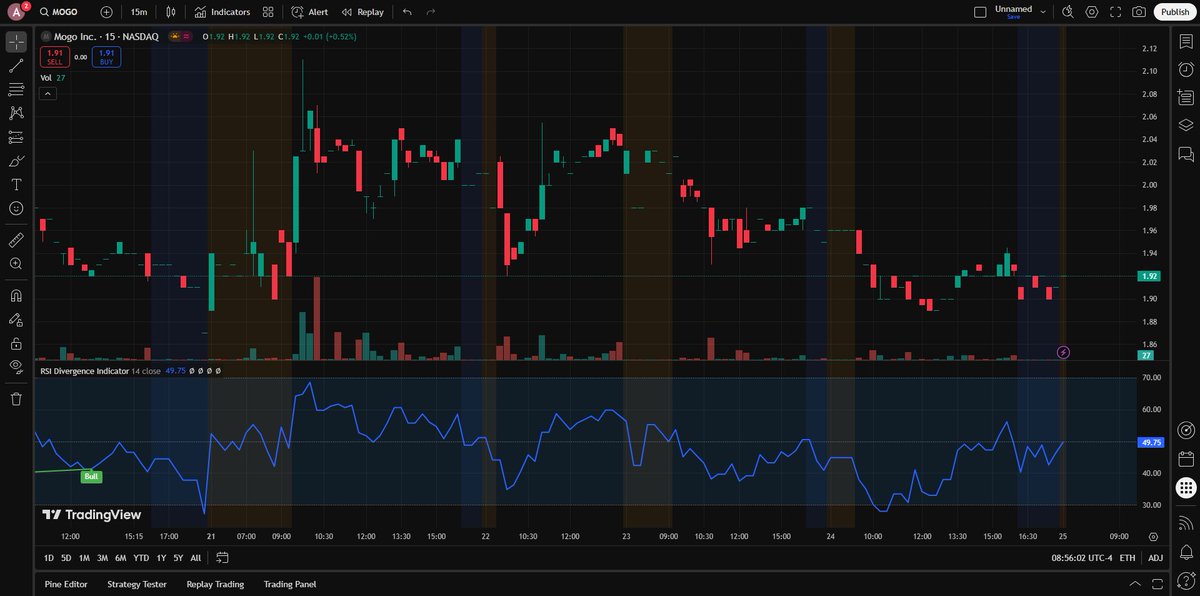
Task: Open the notifications bell icon
Action: (x=1186, y=550)
